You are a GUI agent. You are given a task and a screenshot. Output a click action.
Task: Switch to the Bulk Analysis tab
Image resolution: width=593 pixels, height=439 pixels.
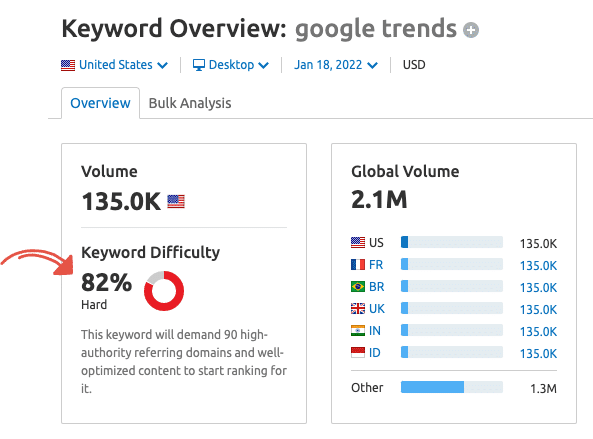(x=190, y=103)
